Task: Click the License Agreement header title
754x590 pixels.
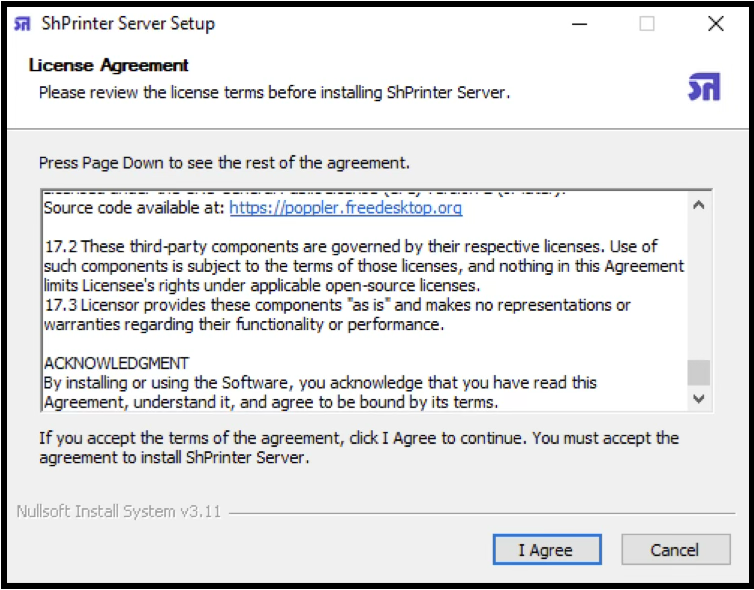Action: (x=109, y=66)
